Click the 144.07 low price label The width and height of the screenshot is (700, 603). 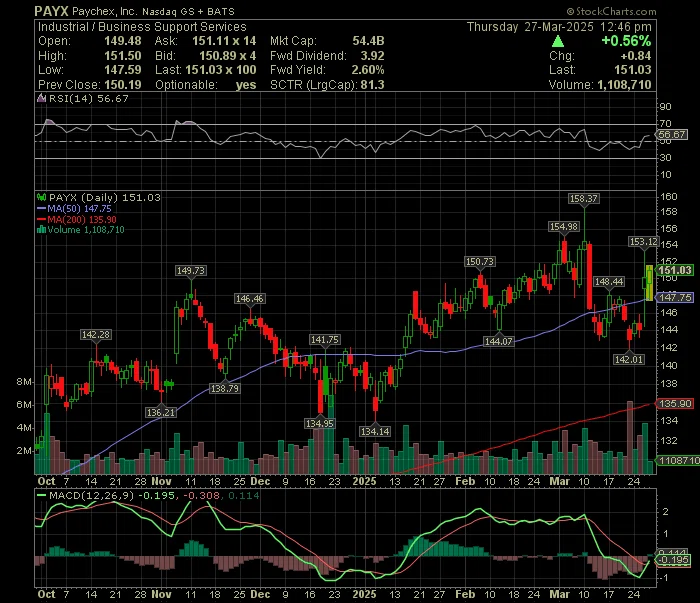point(499,341)
